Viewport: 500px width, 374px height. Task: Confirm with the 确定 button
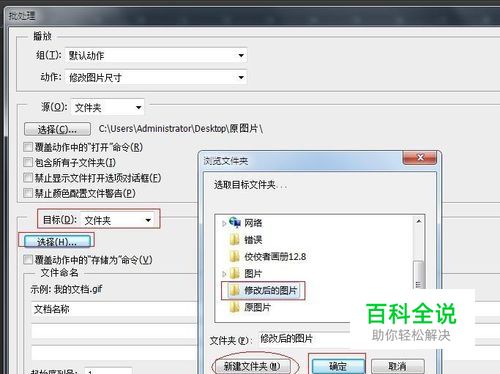point(338,366)
